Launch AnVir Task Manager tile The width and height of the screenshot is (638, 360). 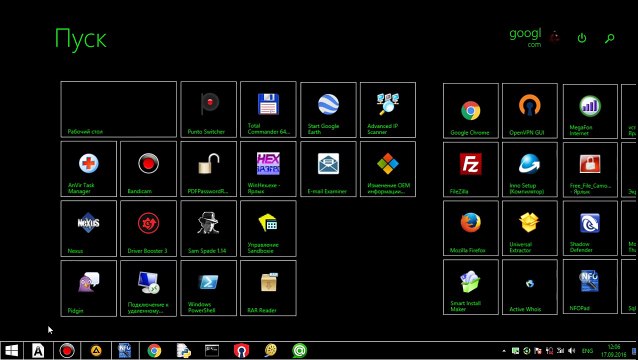[x=88, y=169]
